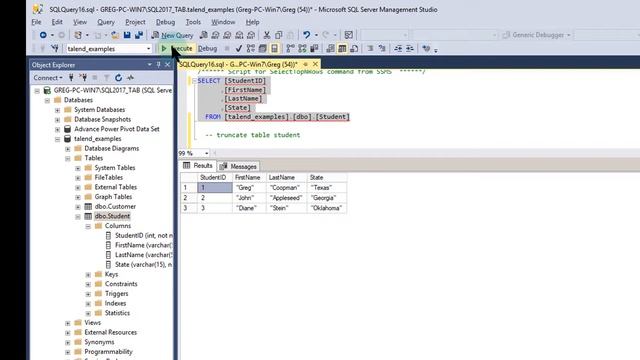640x360 pixels.
Task: Click the Object Explorer filter icon
Action: (x=107, y=78)
